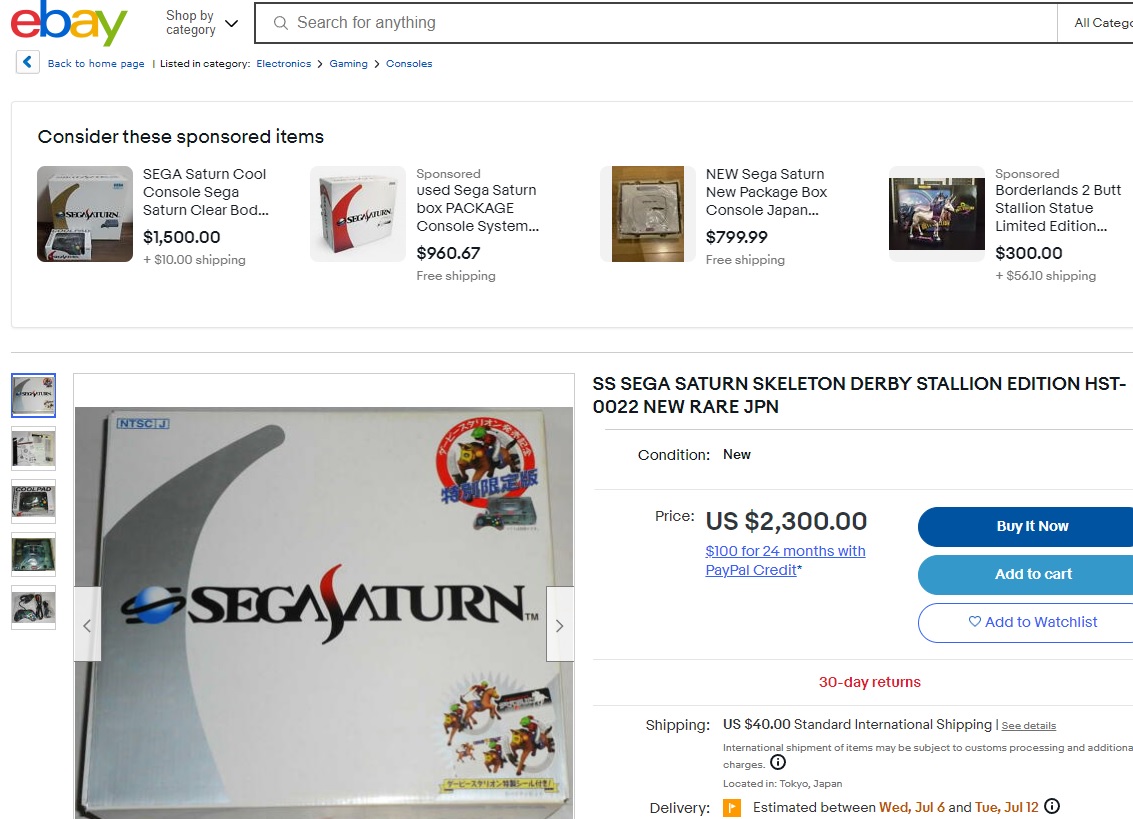This screenshot has height=819, width=1133.
Task: Click the back arrow icon beside home page link
Action: (x=27, y=62)
